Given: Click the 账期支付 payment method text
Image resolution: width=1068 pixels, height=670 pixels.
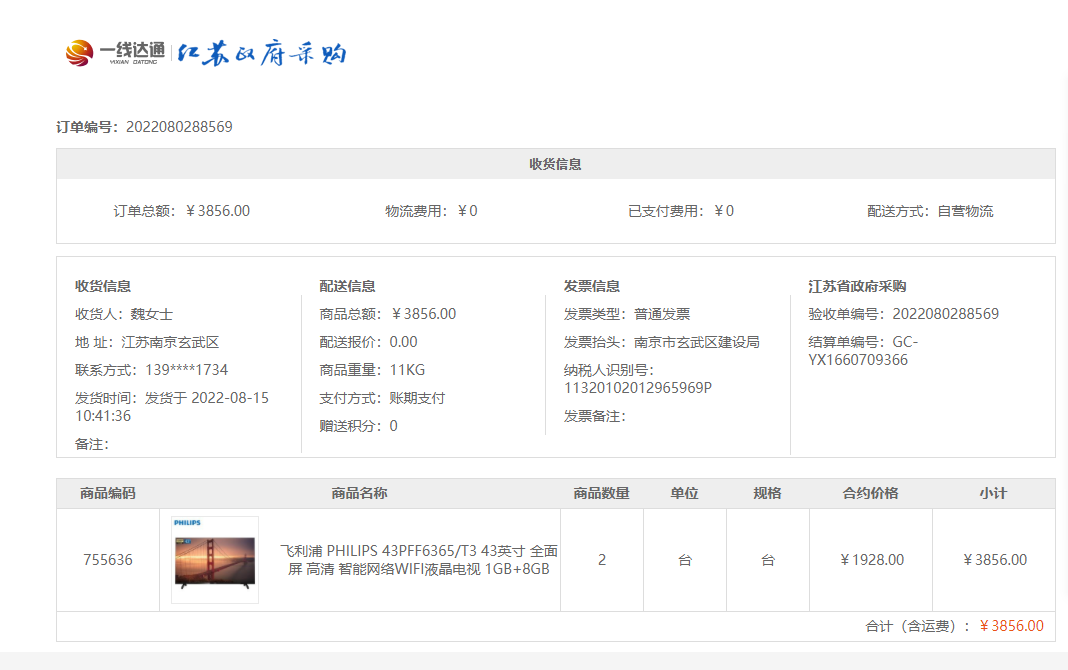Looking at the screenshot, I should [x=417, y=398].
